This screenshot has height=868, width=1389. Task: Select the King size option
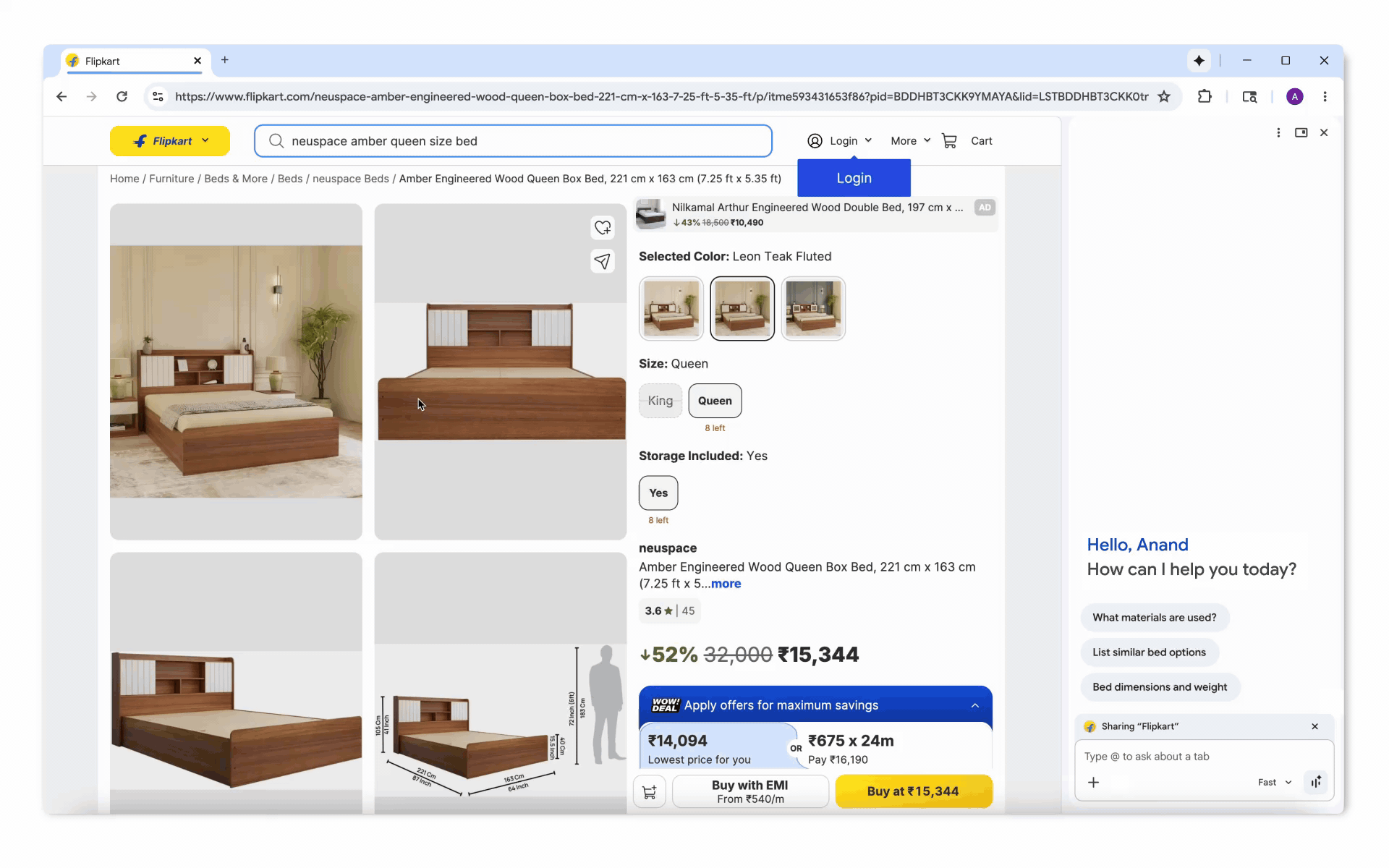(660, 401)
